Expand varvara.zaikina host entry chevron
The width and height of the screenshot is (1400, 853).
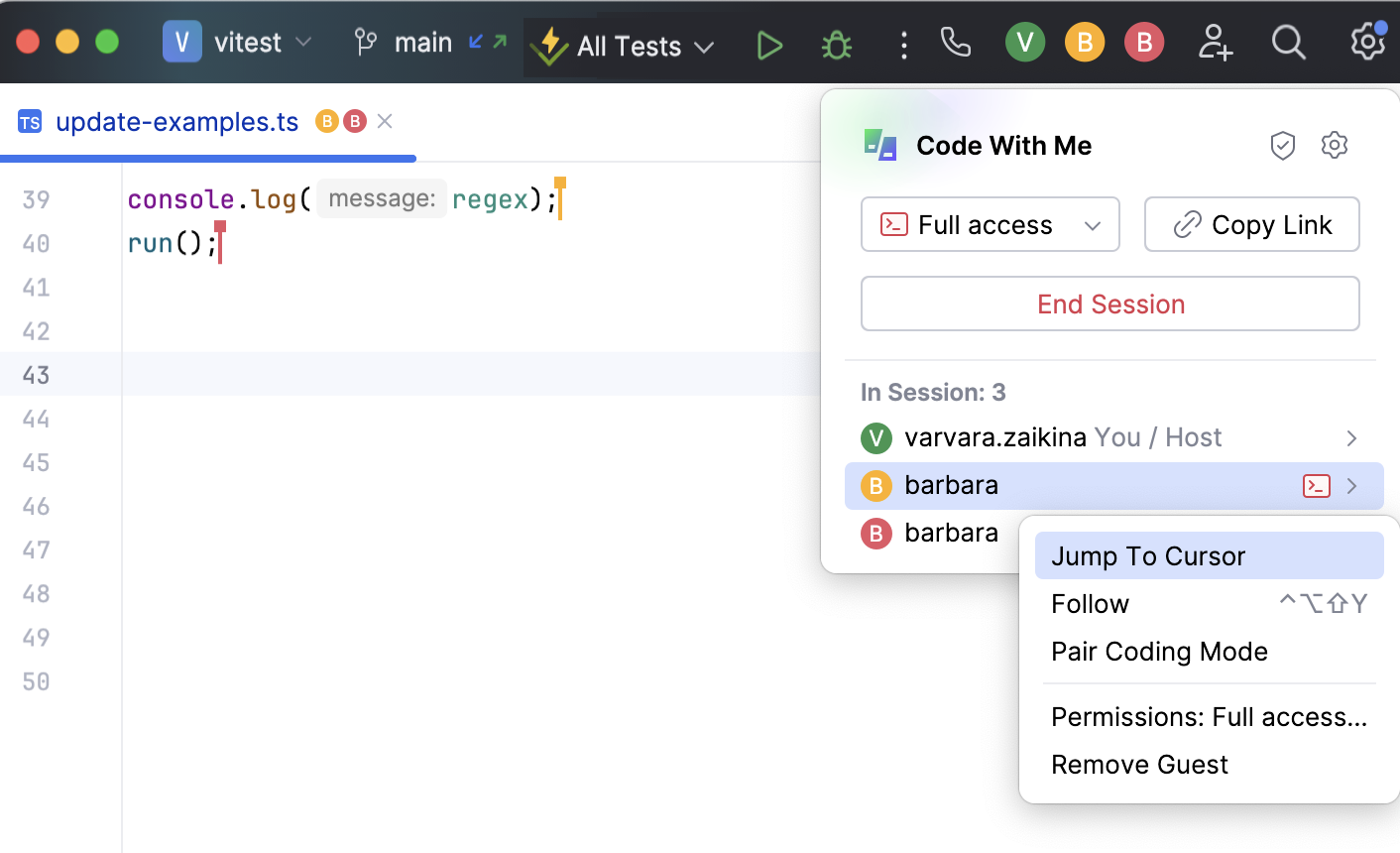1351,438
